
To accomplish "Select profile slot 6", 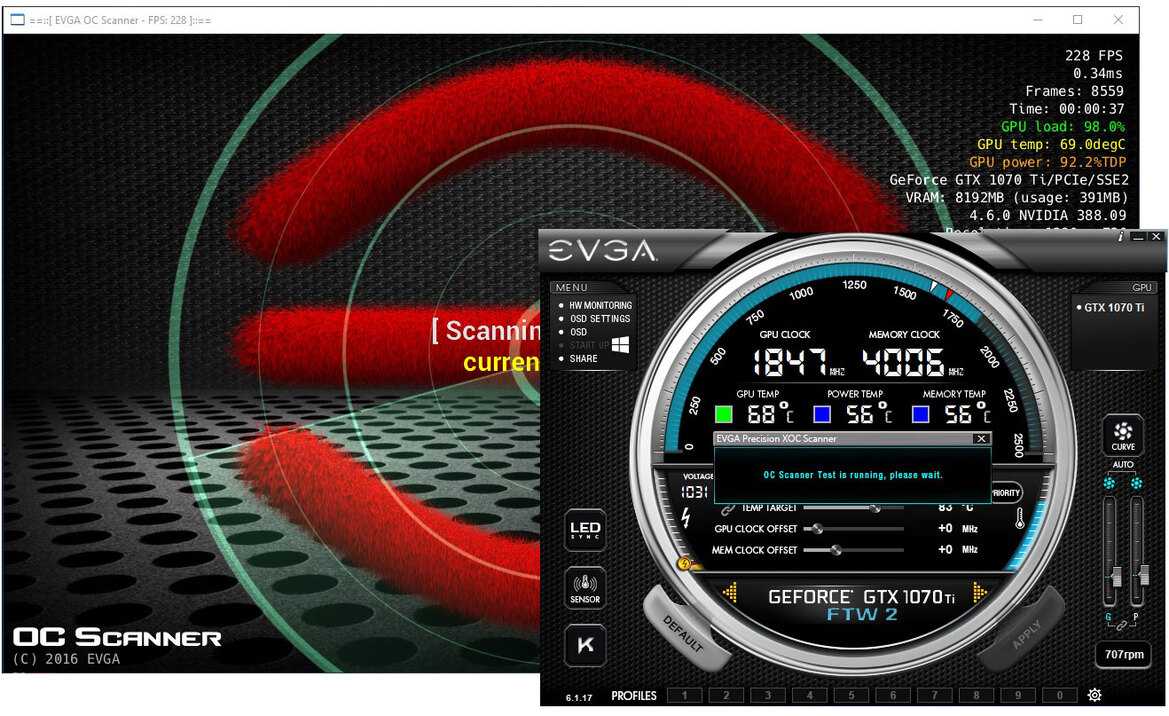I will [893, 695].
